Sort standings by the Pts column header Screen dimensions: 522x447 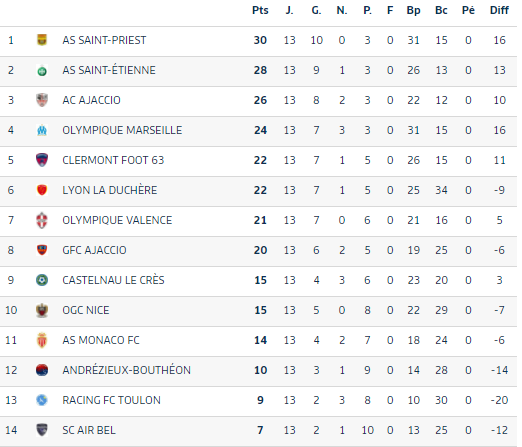(x=260, y=11)
